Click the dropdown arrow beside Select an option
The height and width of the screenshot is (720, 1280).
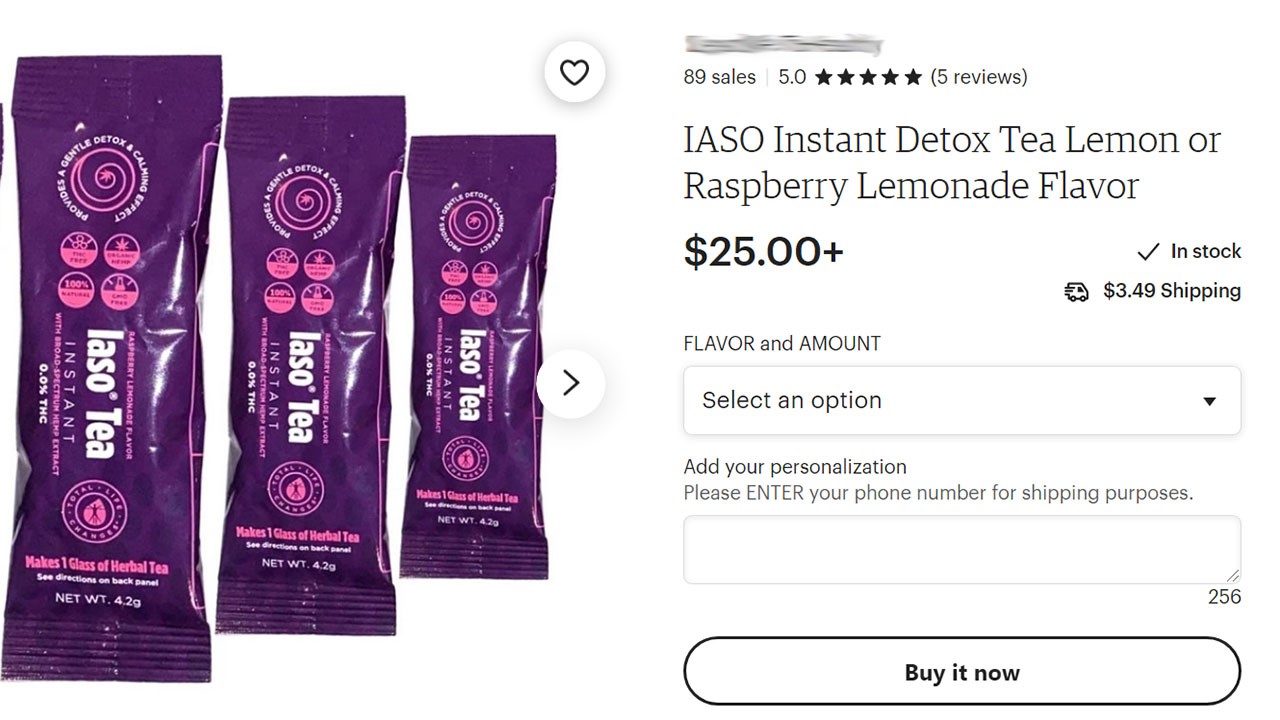pyautogui.click(x=1209, y=401)
